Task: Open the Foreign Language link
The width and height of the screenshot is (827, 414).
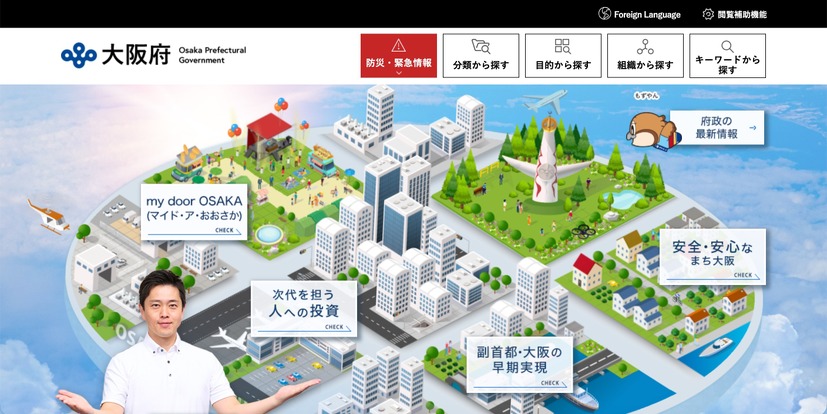Action: coord(639,14)
